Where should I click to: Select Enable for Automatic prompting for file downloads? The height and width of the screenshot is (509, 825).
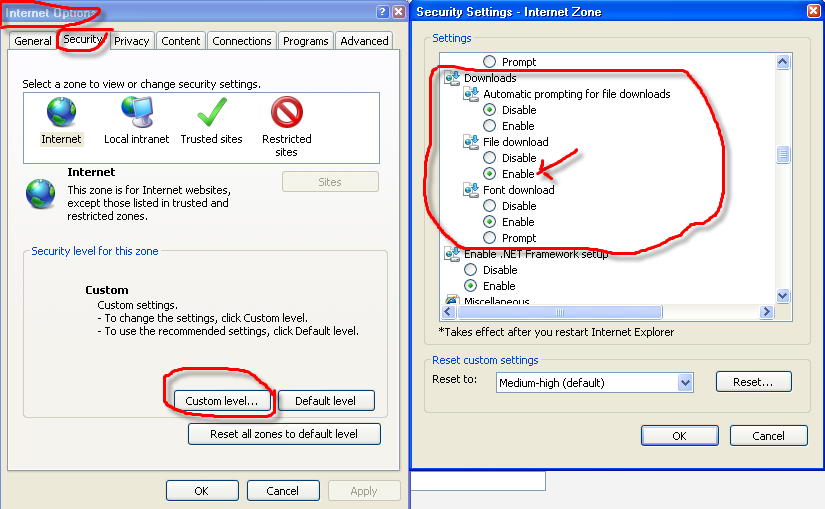pos(489,125)
